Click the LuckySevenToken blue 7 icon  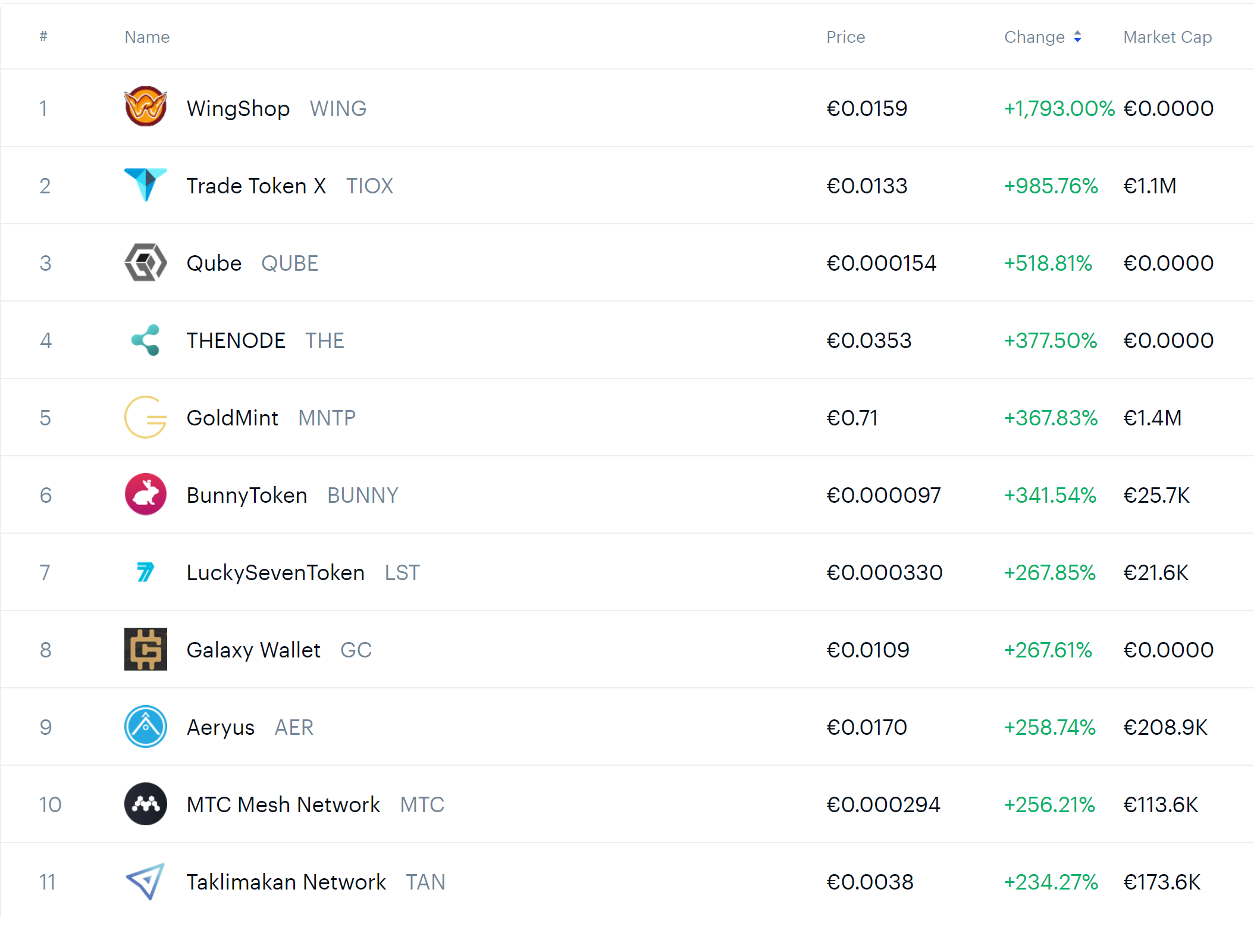[x=146, y=572]
